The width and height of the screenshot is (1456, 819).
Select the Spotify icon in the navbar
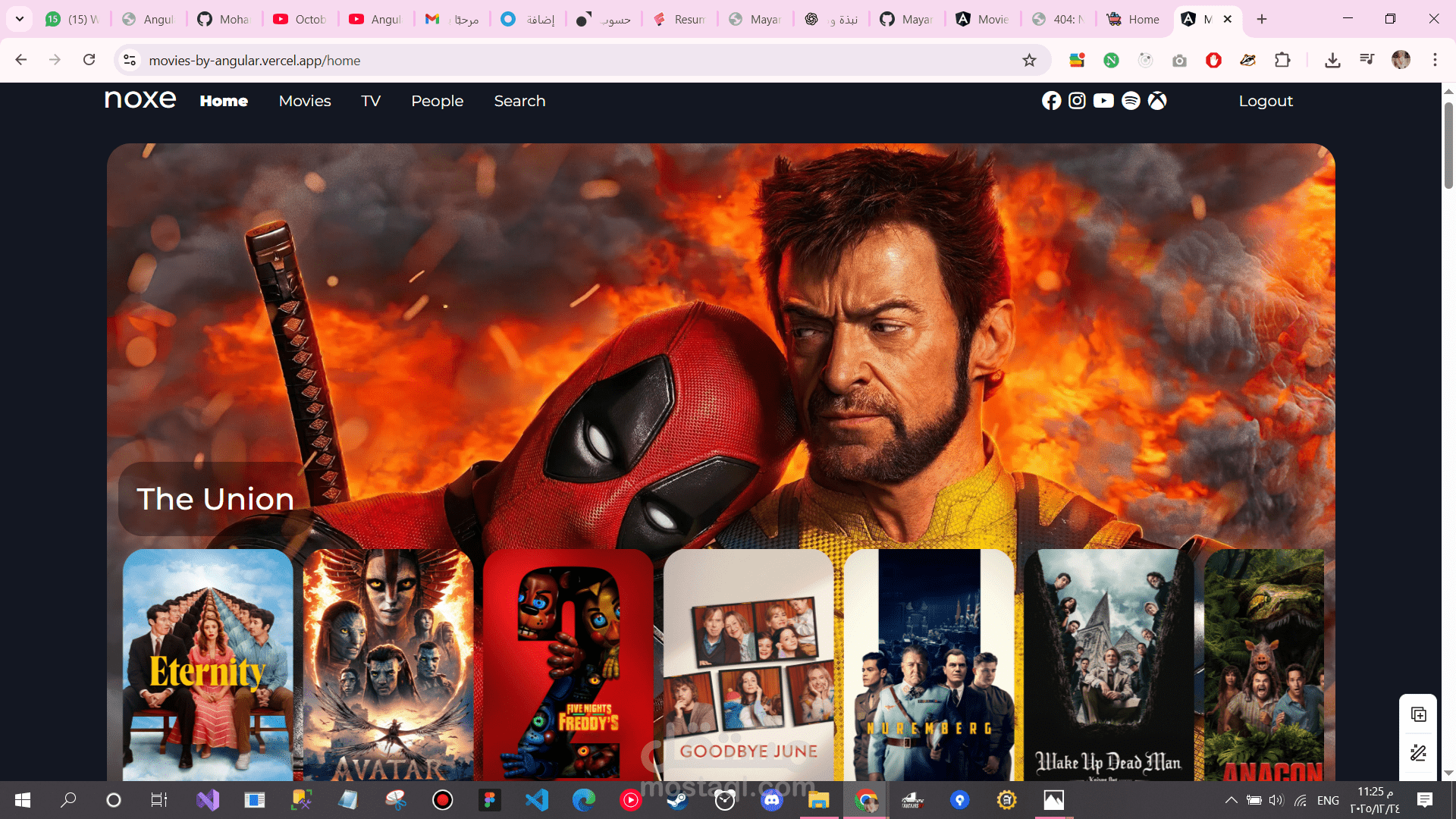(1131, 100)
